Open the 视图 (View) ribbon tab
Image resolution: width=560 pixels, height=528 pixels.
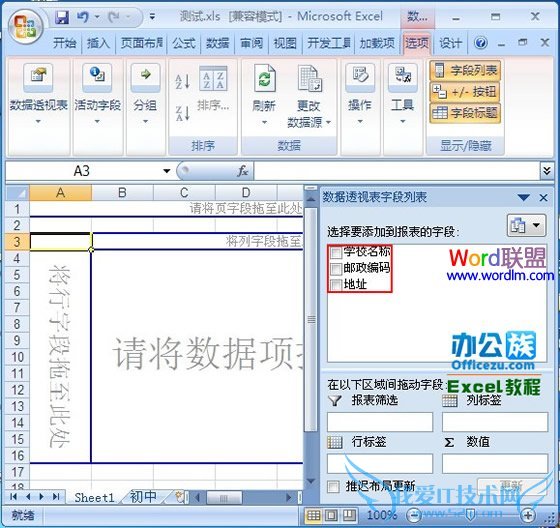pyautogui.click(x=285, y=43)
